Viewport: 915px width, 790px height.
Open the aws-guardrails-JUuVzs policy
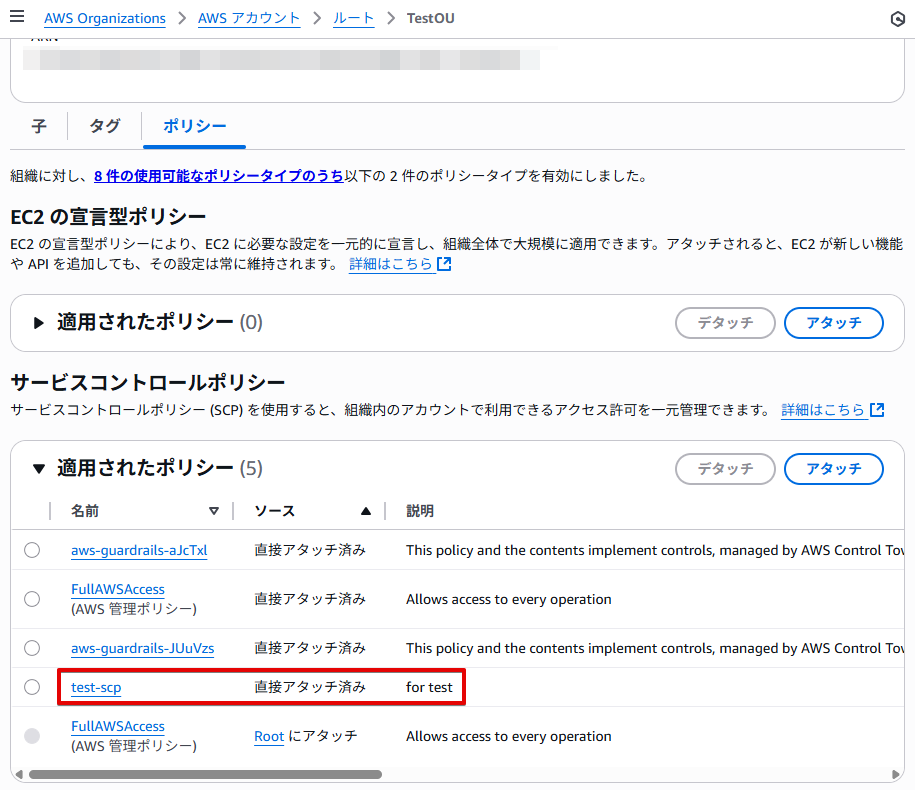[143, 648]
